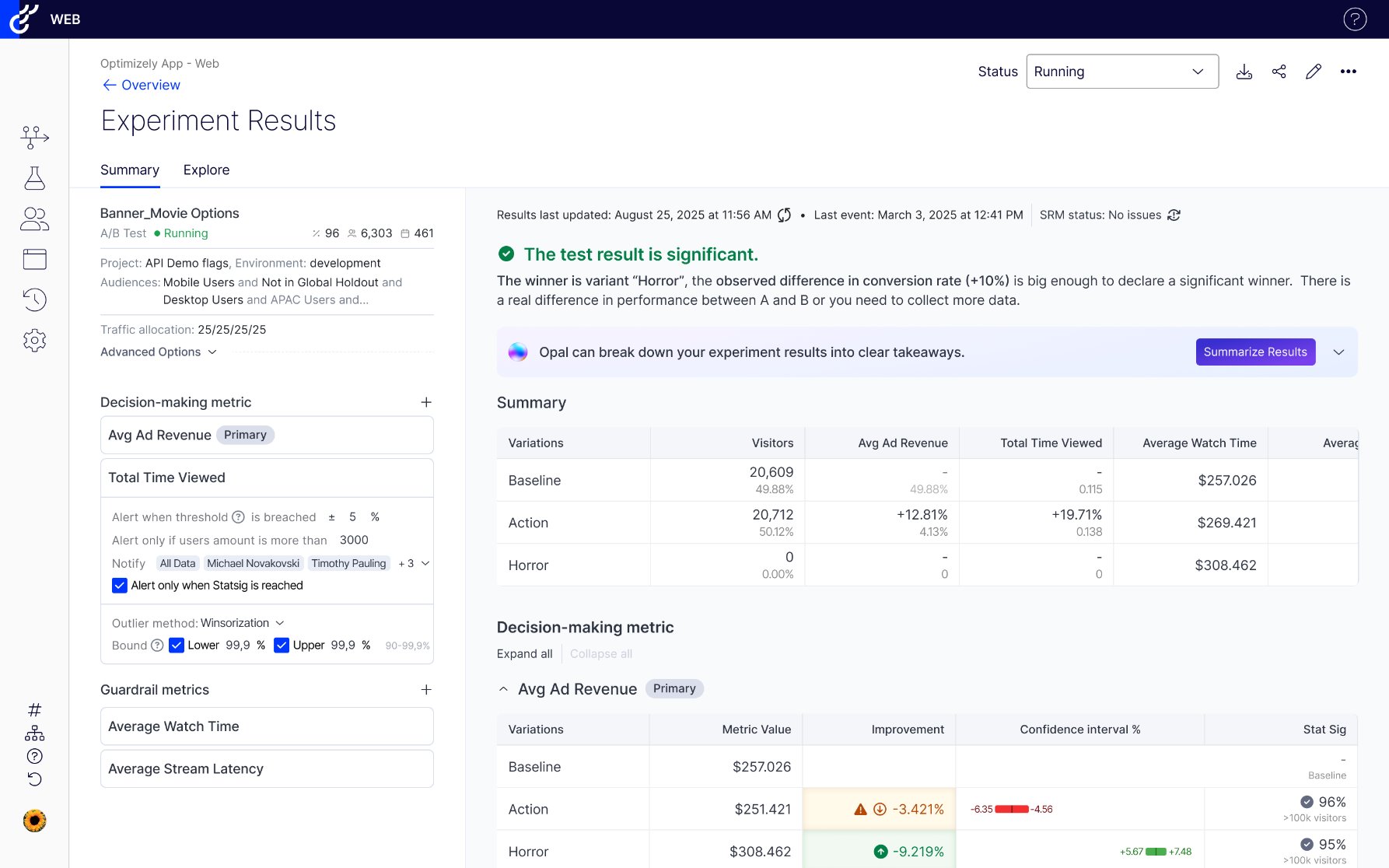This screenshot has width=1389, height=868.
Task: Expand Advanced Options
Action: coord(159,352)
